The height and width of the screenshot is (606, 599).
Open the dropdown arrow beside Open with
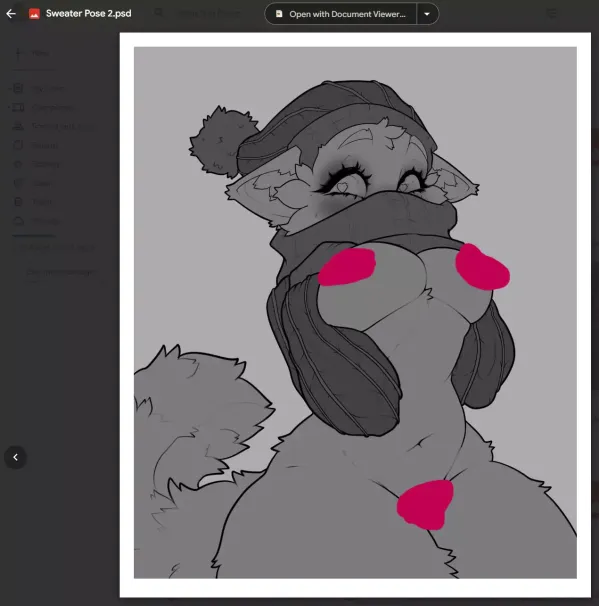pos(427,14)
